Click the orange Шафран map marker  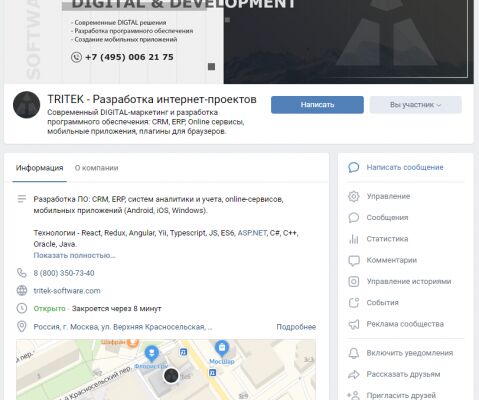tap(133, 343)
